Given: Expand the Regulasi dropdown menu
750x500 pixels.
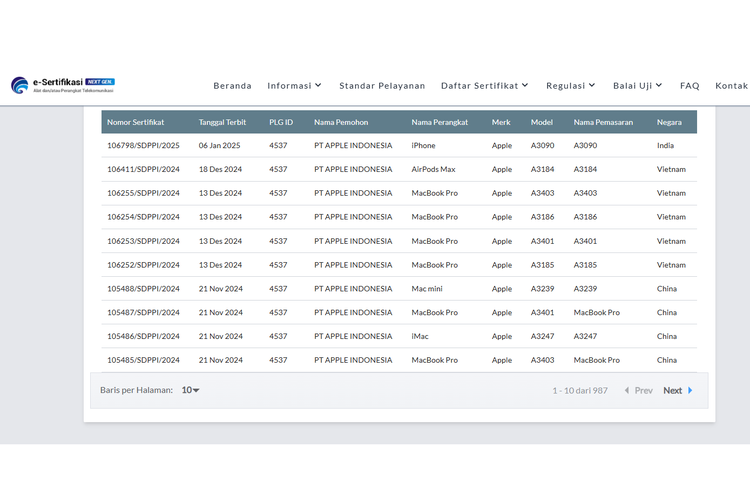Looking at the screenshot, I should 570,86.
